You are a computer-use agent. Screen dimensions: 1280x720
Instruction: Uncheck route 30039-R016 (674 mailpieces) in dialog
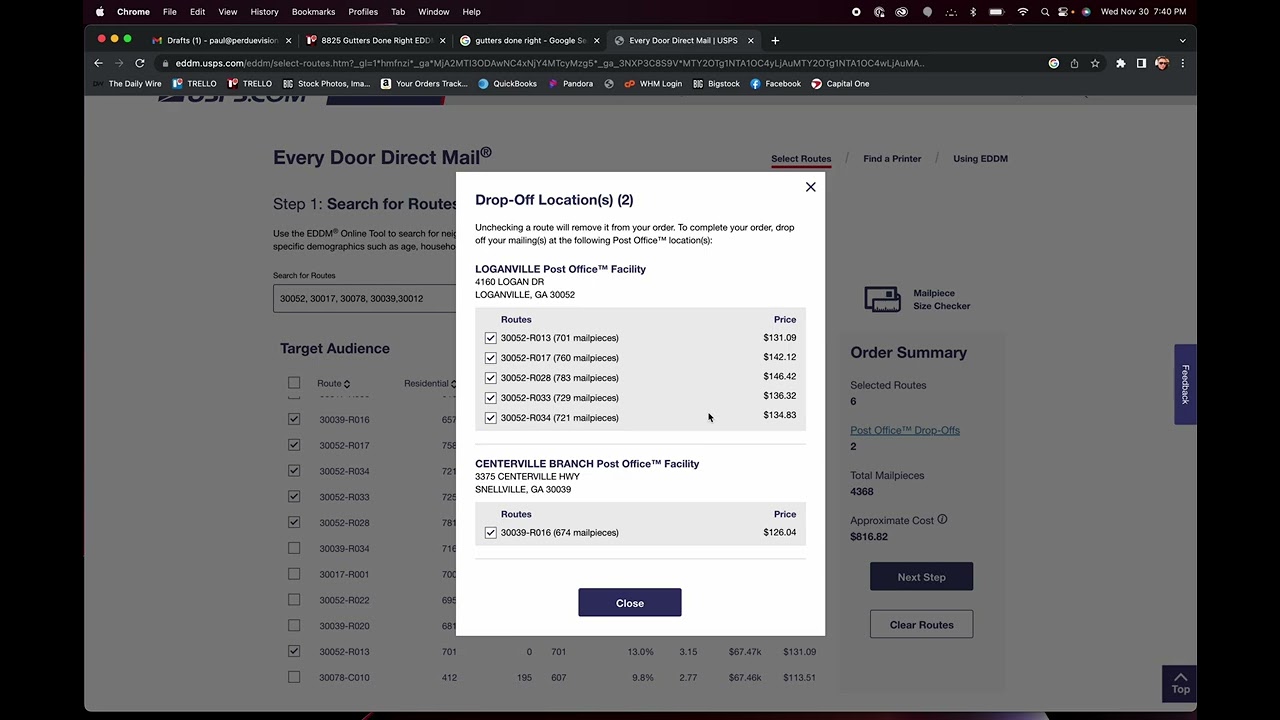(491, 533)
